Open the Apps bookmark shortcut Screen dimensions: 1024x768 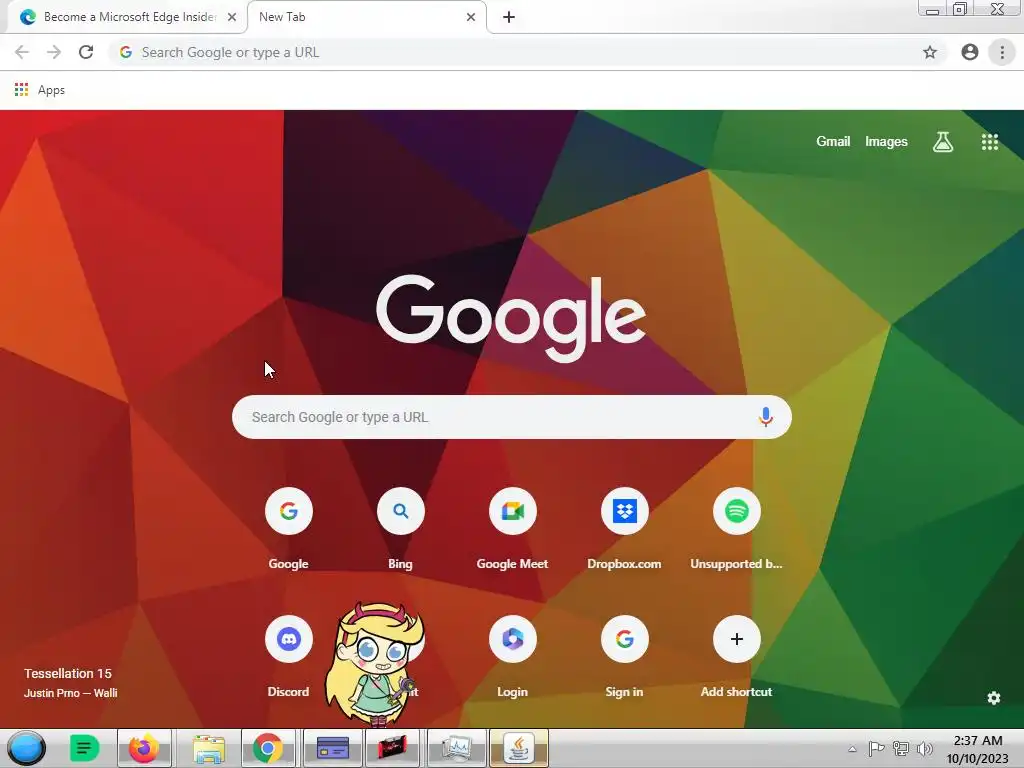(40, 89)
